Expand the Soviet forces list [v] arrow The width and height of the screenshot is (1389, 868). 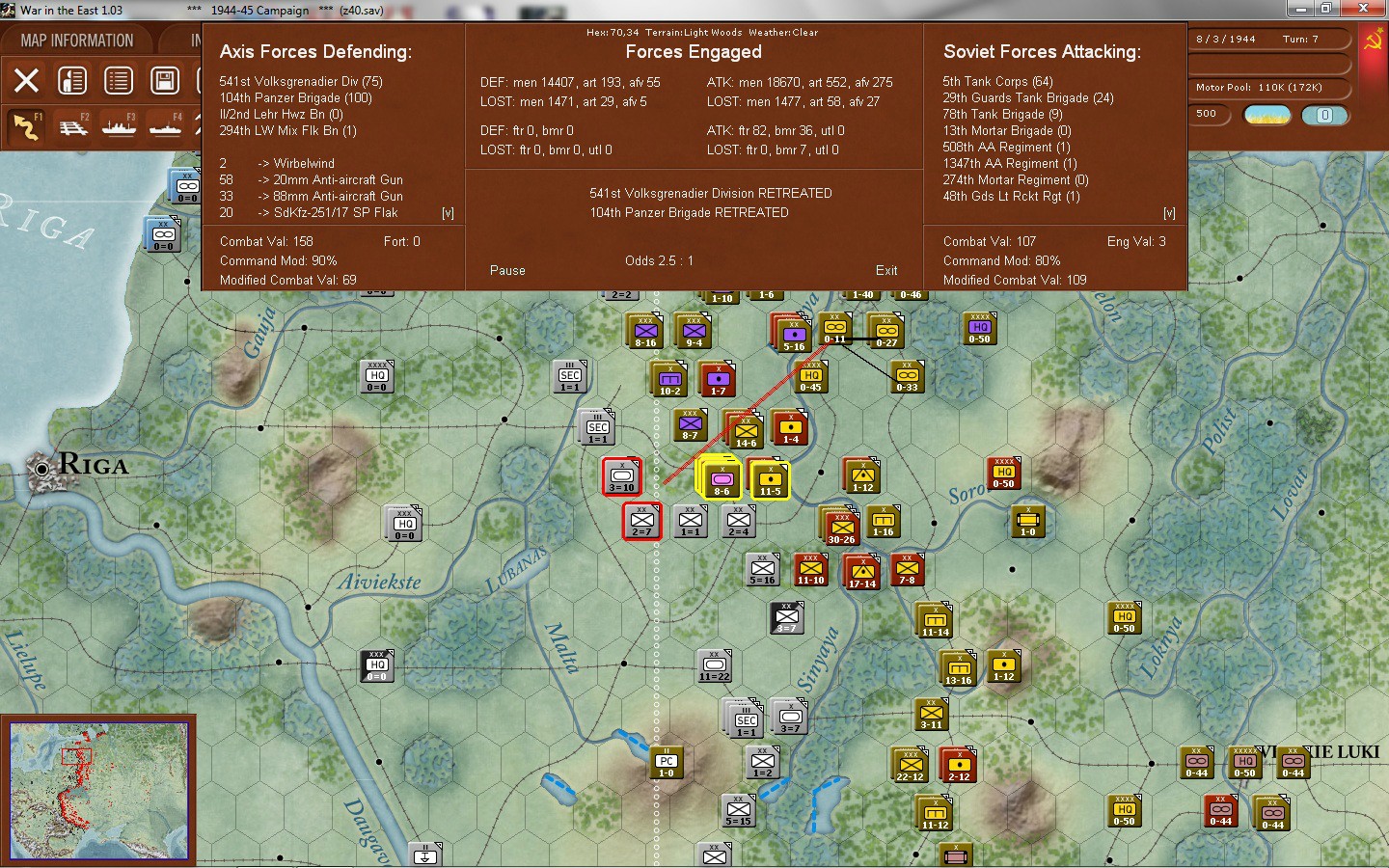[x=1169, y=213]
